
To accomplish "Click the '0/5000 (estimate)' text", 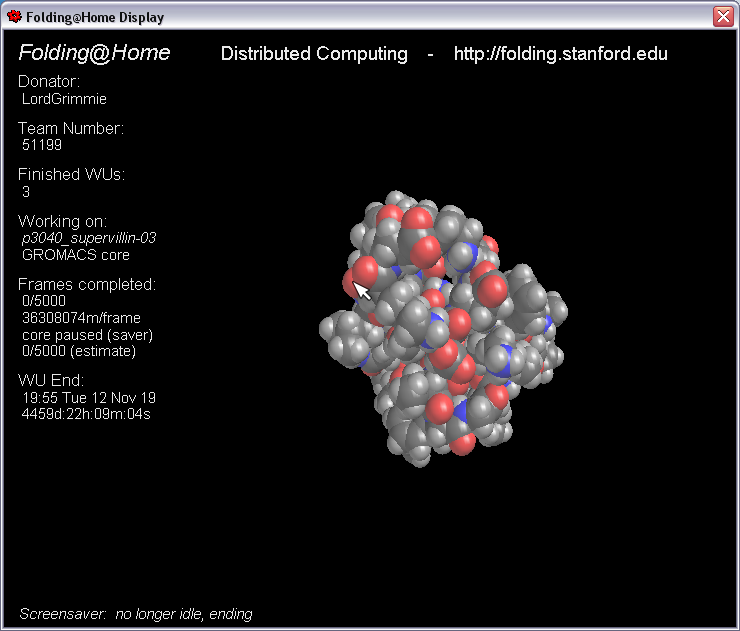I will point(79,351).
